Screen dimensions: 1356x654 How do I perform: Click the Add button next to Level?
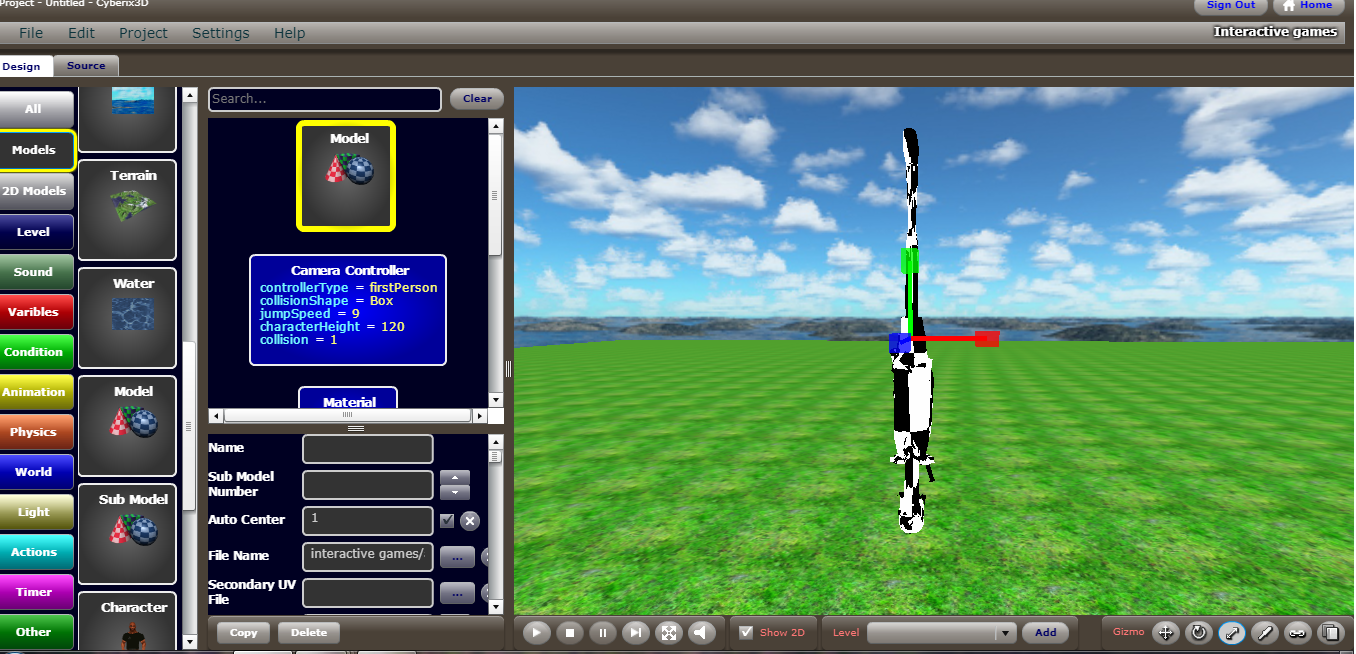(1045, 632)
